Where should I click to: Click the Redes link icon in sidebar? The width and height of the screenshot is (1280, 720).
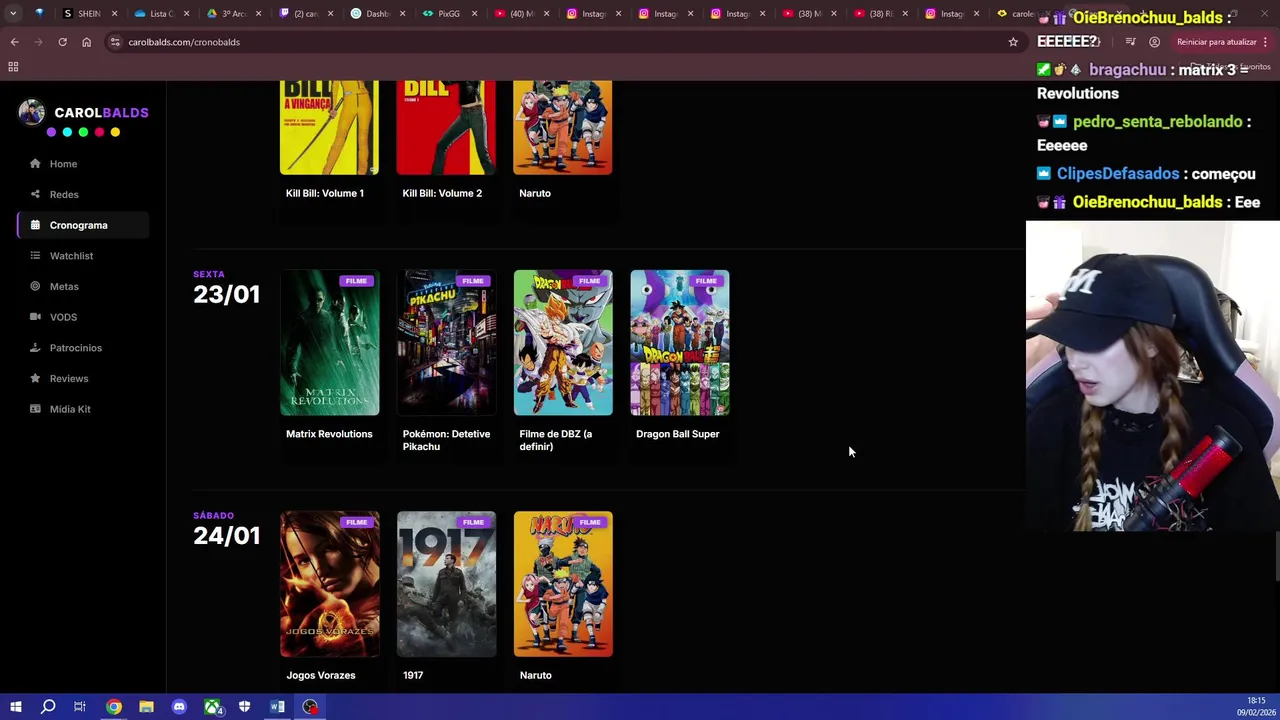(x=35, y=194)
